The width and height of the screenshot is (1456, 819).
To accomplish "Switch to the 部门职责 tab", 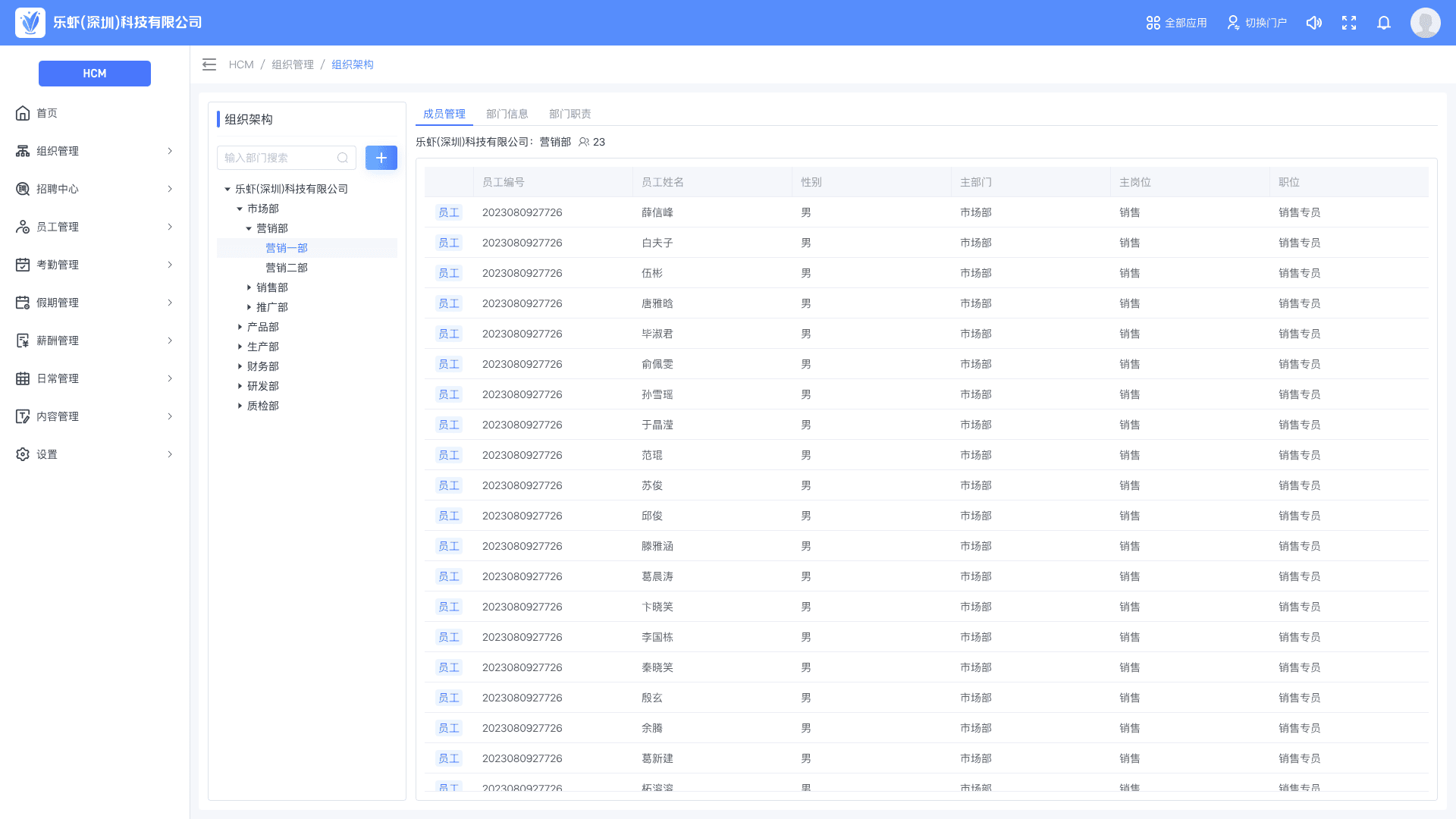I will point(570,114).
